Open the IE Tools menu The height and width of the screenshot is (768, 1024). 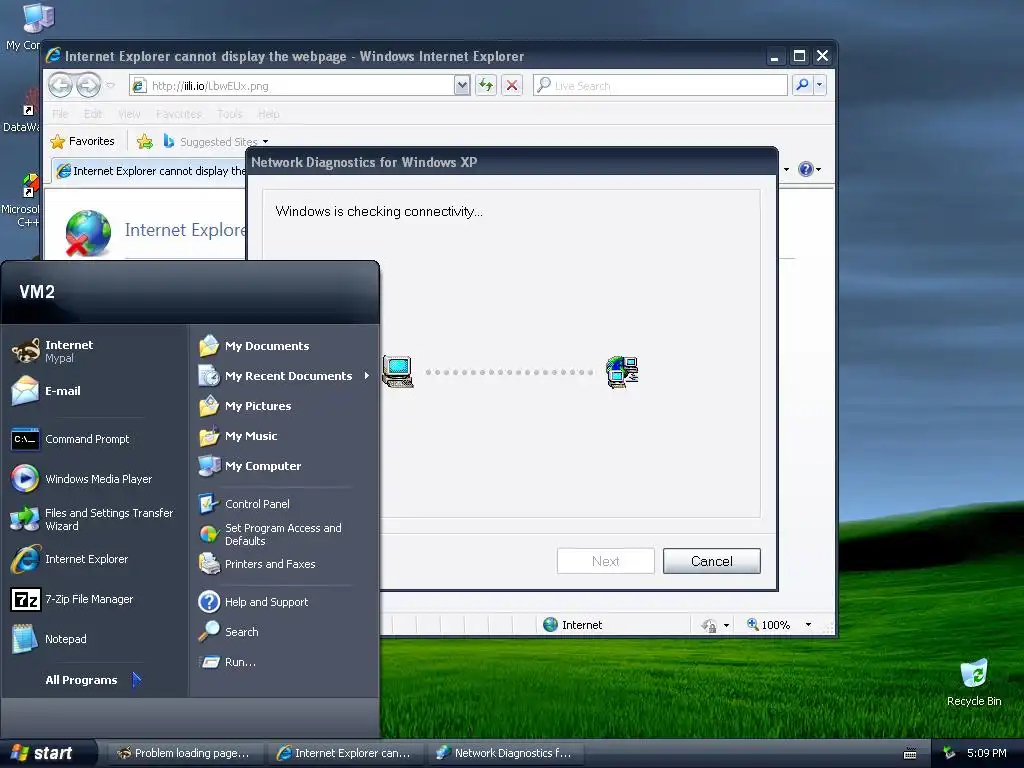(229, 114)
